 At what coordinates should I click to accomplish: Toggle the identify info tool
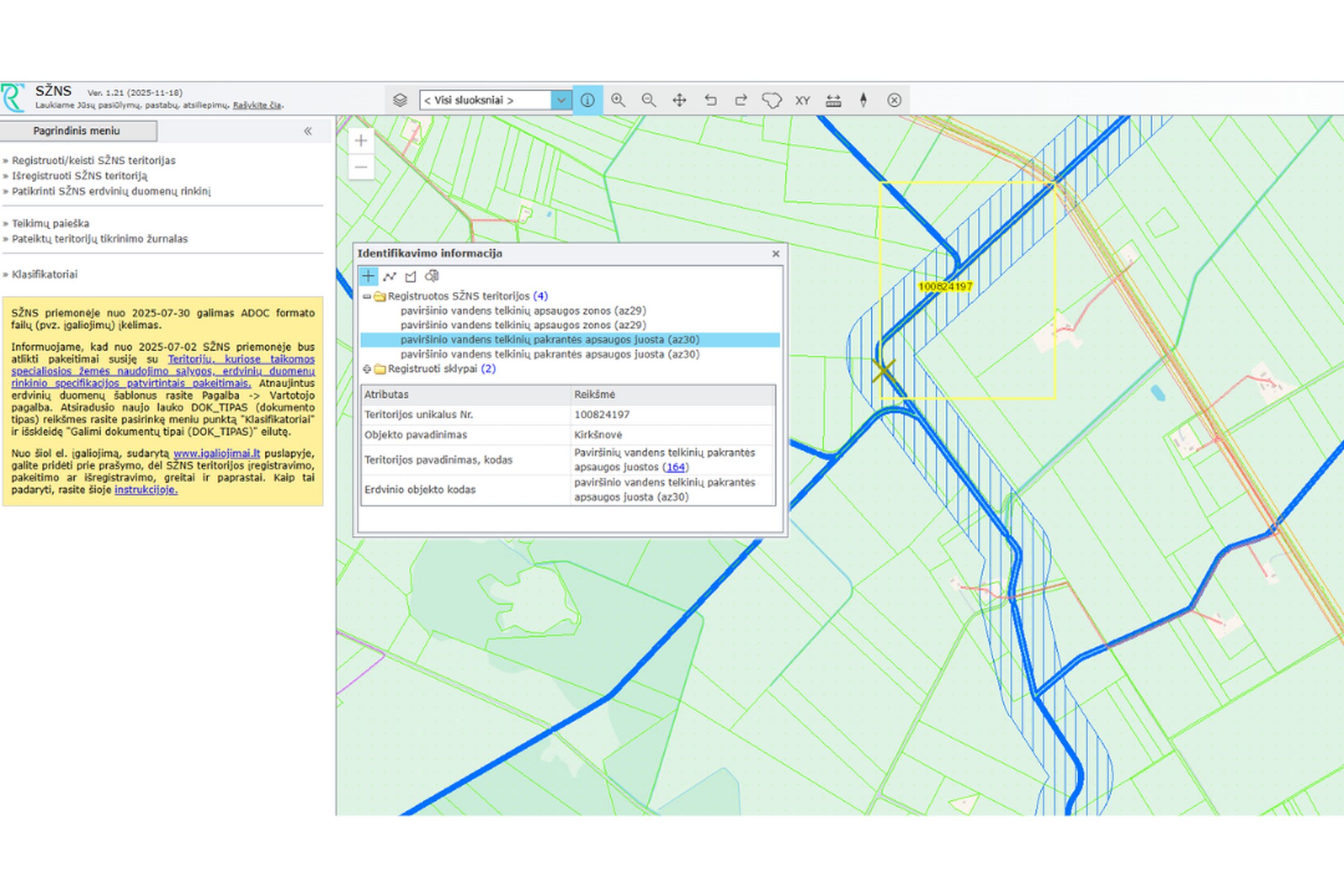pyautogui.click(x=587, y=100)
